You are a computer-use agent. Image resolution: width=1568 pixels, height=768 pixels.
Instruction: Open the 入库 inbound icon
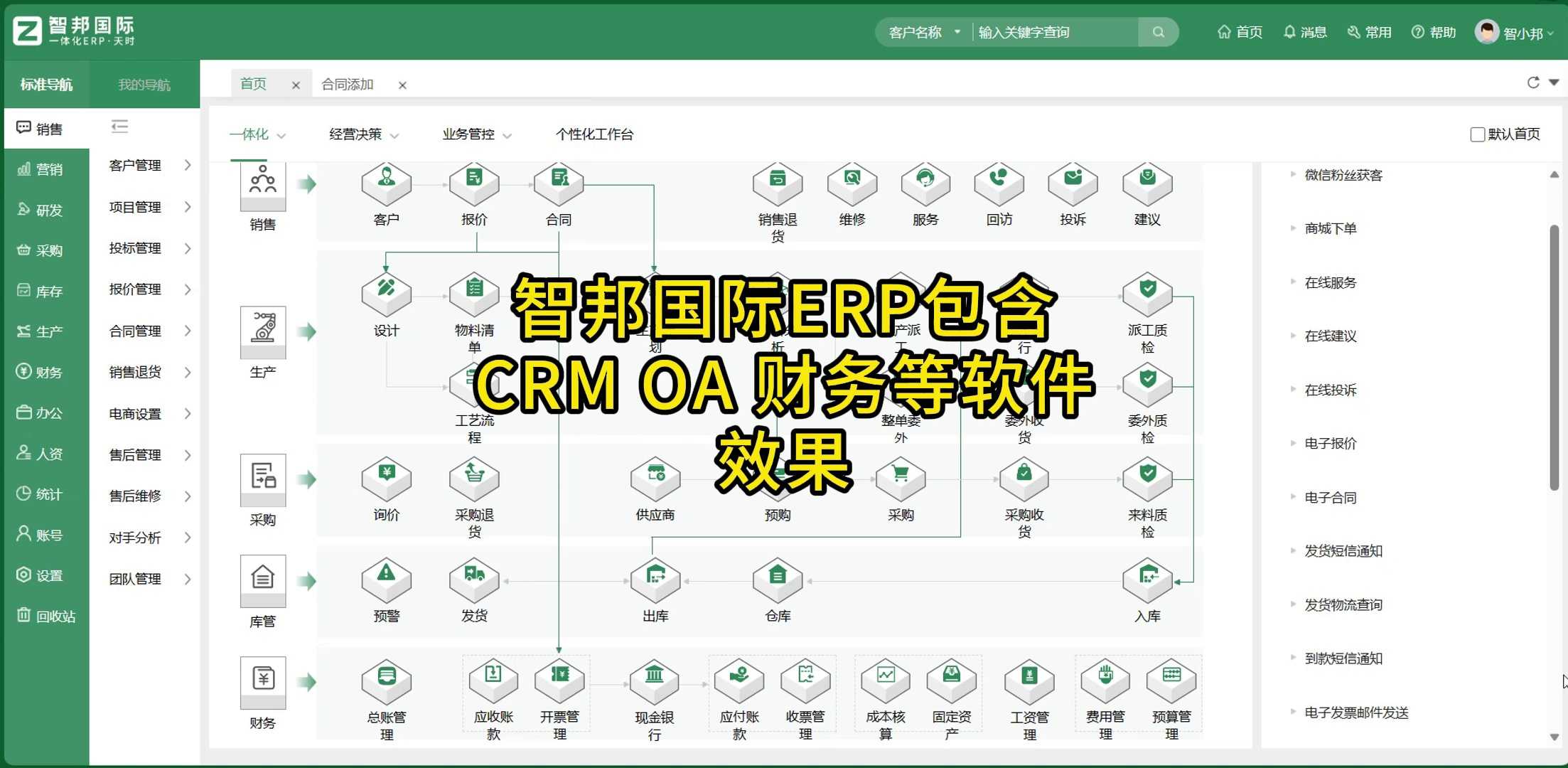pyautogui.click(x=1147, y=580)
